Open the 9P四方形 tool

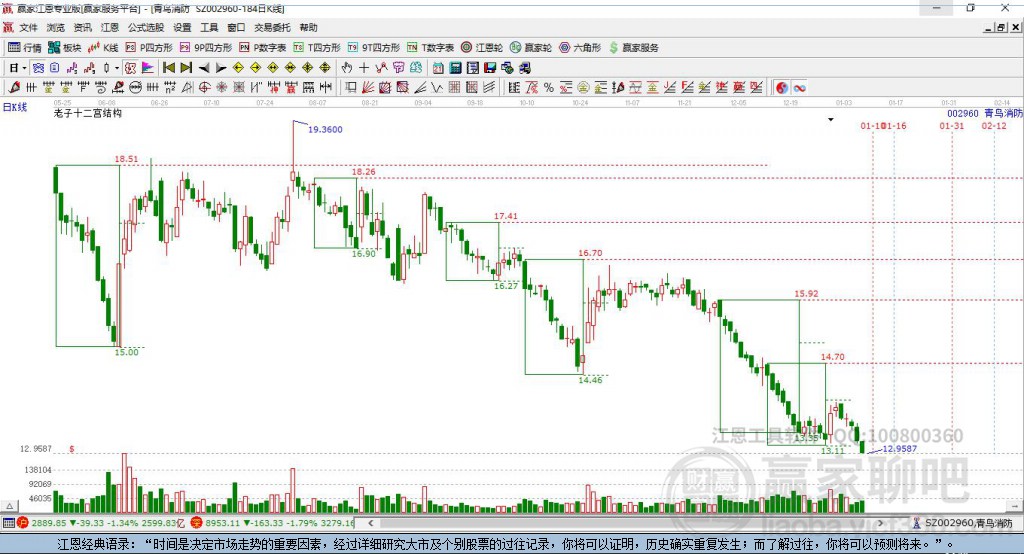pos(206,48)
